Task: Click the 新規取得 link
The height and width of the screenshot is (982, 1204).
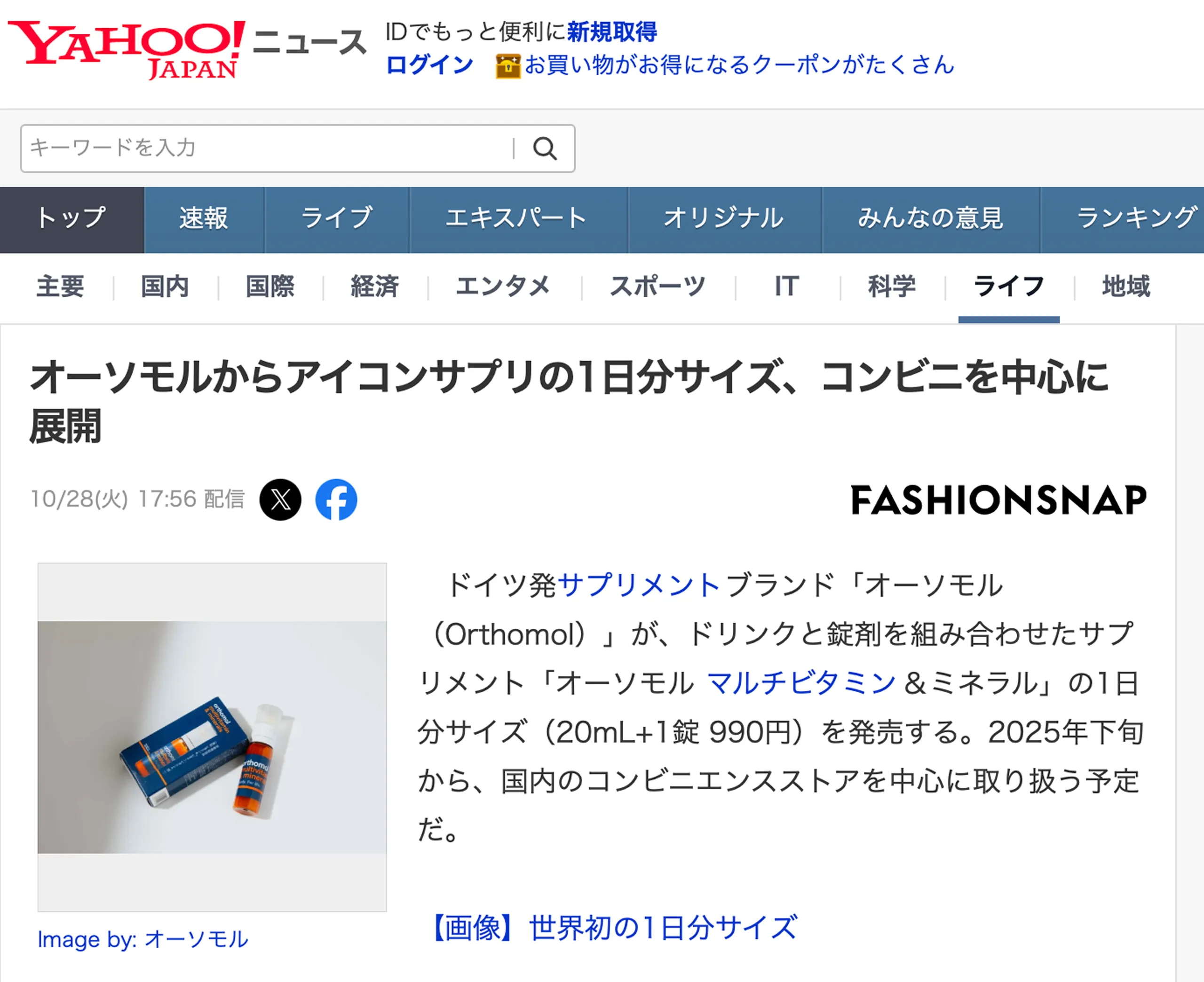Action: (612, 32)
